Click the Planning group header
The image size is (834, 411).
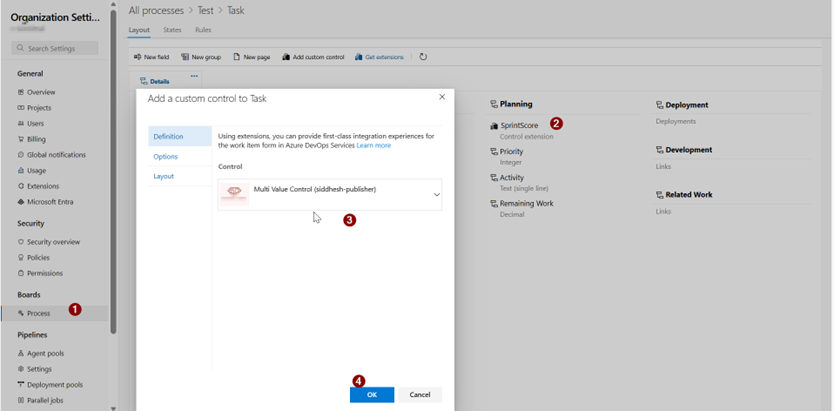click(x=511, y=104)
